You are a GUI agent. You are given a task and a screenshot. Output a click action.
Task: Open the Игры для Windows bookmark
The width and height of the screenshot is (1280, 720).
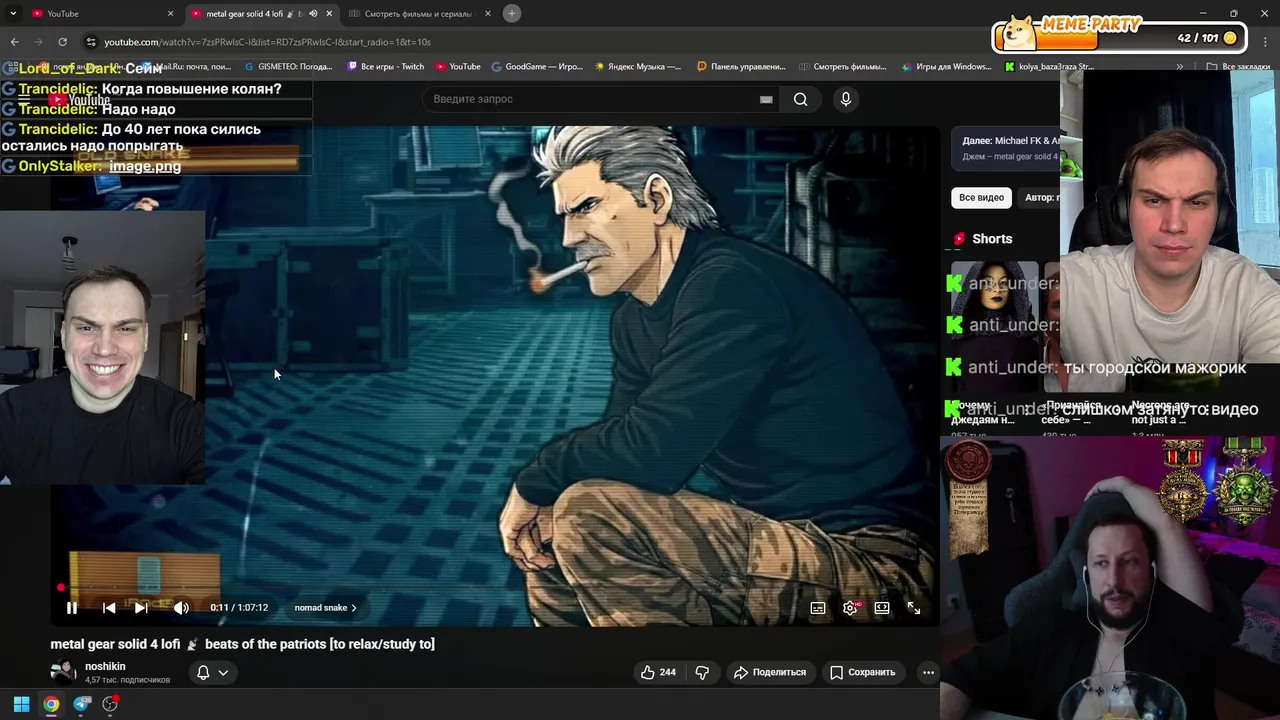click(946, 67)
